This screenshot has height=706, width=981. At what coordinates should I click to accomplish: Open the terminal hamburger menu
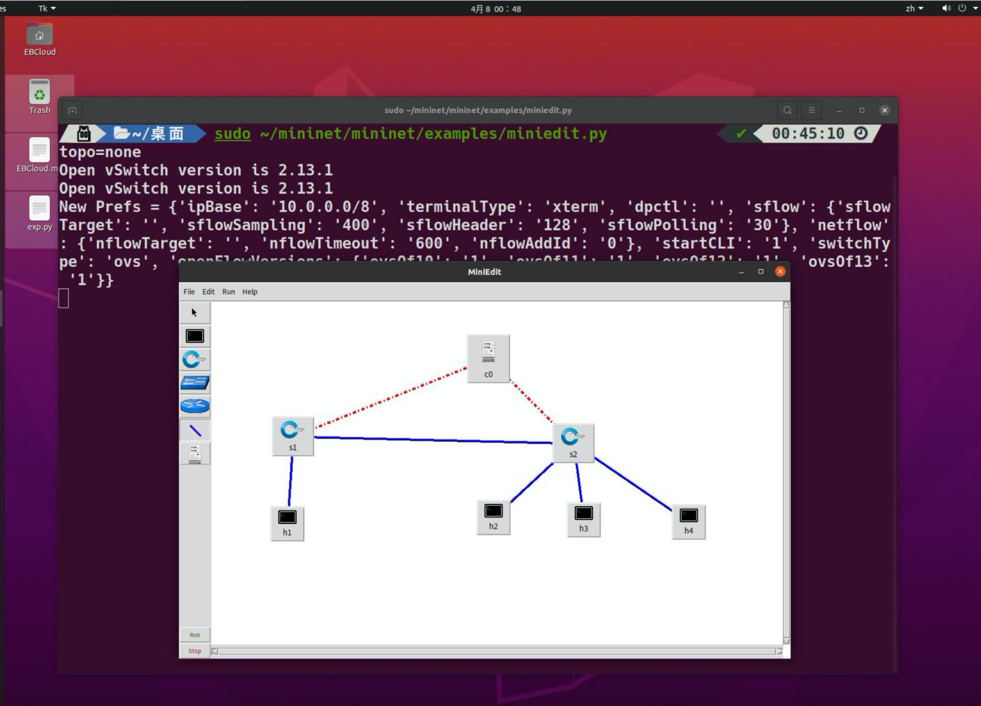(x=811, y=110)
